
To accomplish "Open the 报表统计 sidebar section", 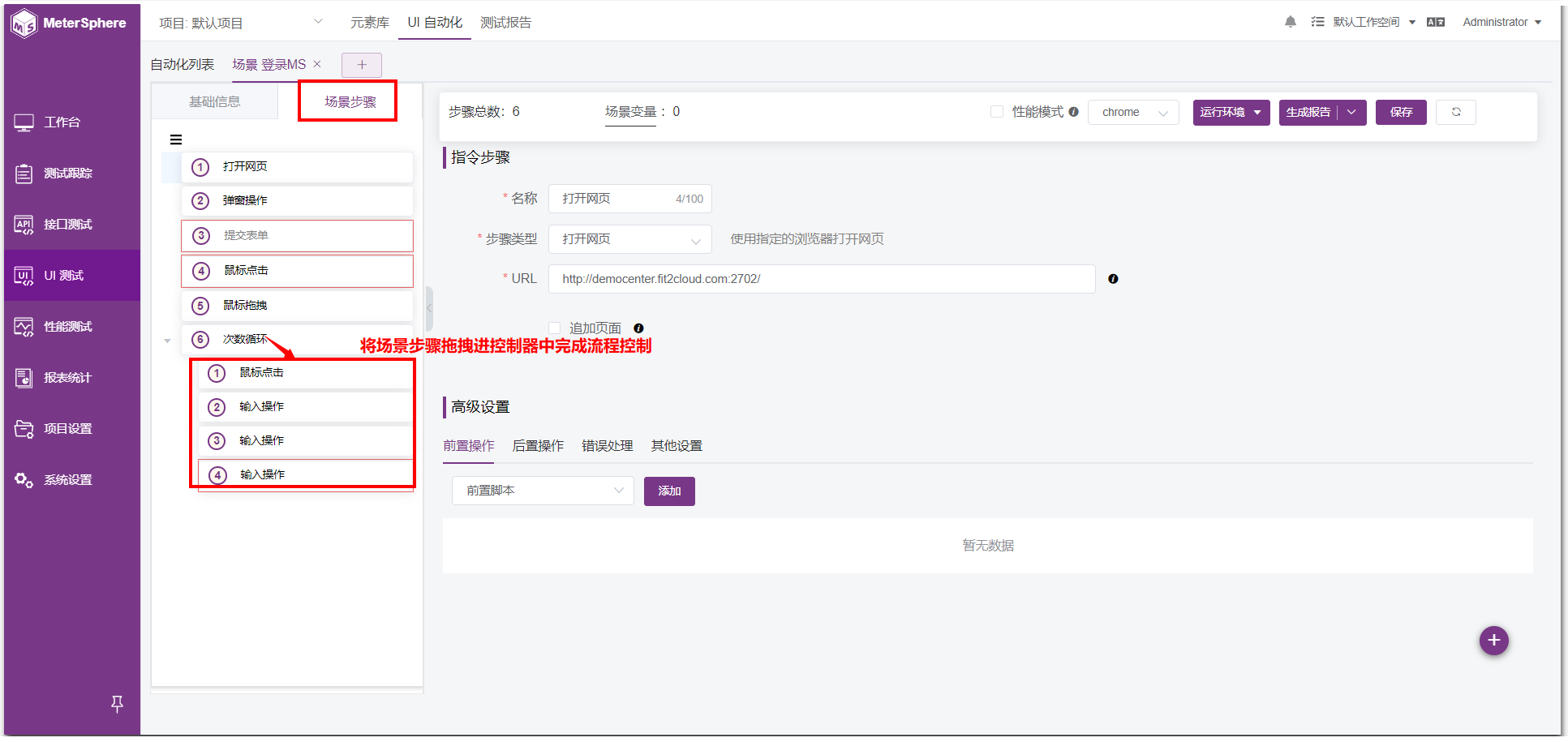I will [x=71, y=378].
